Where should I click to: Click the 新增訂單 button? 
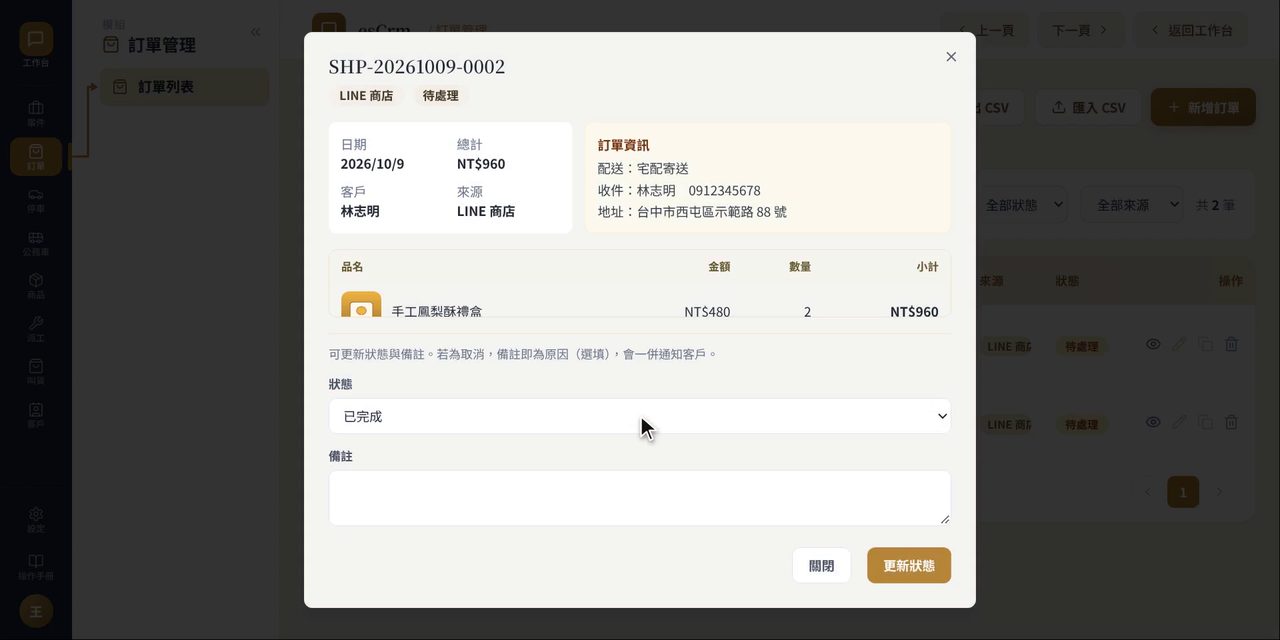1203,107
